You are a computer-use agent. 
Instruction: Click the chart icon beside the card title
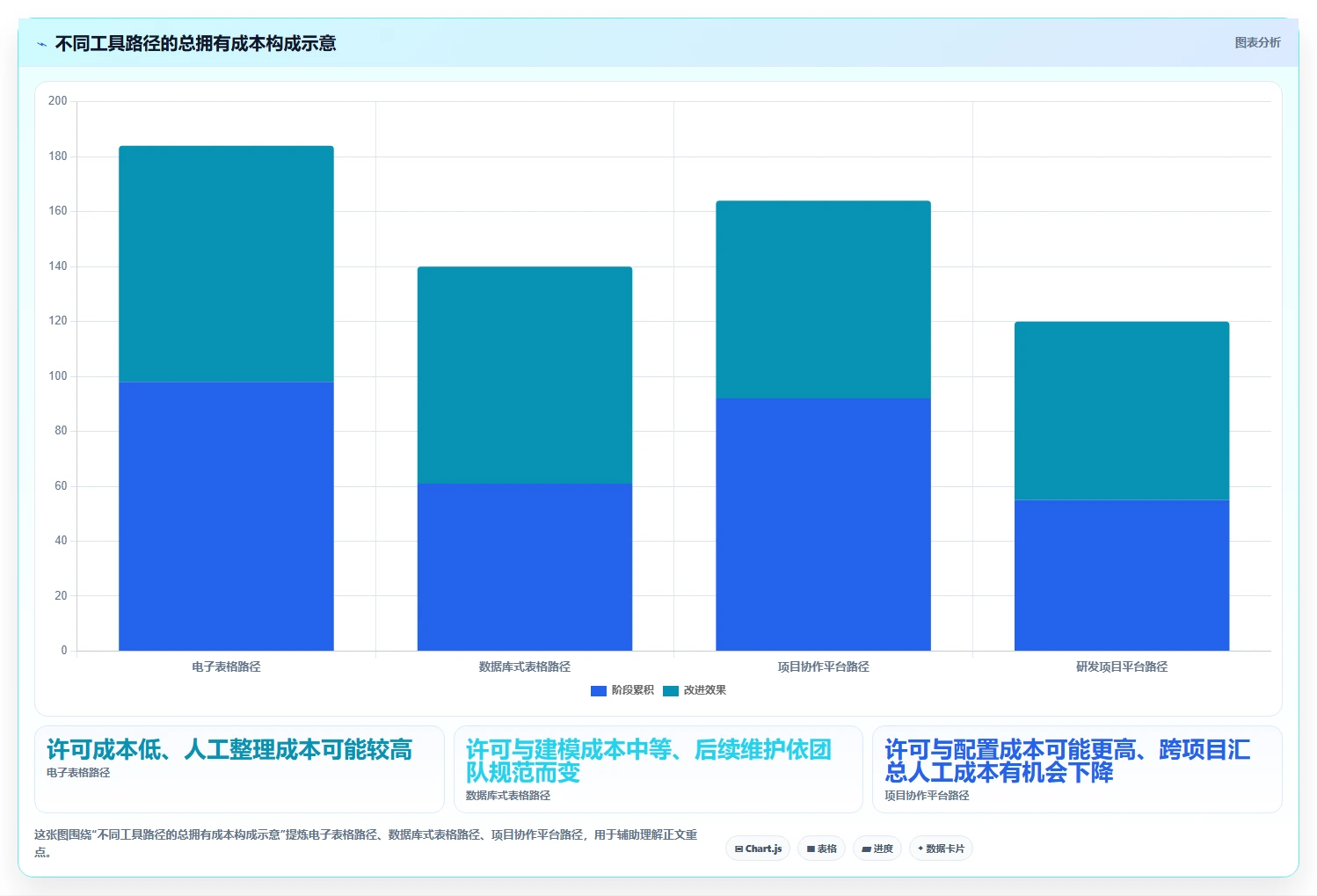(x=41, y=44)
